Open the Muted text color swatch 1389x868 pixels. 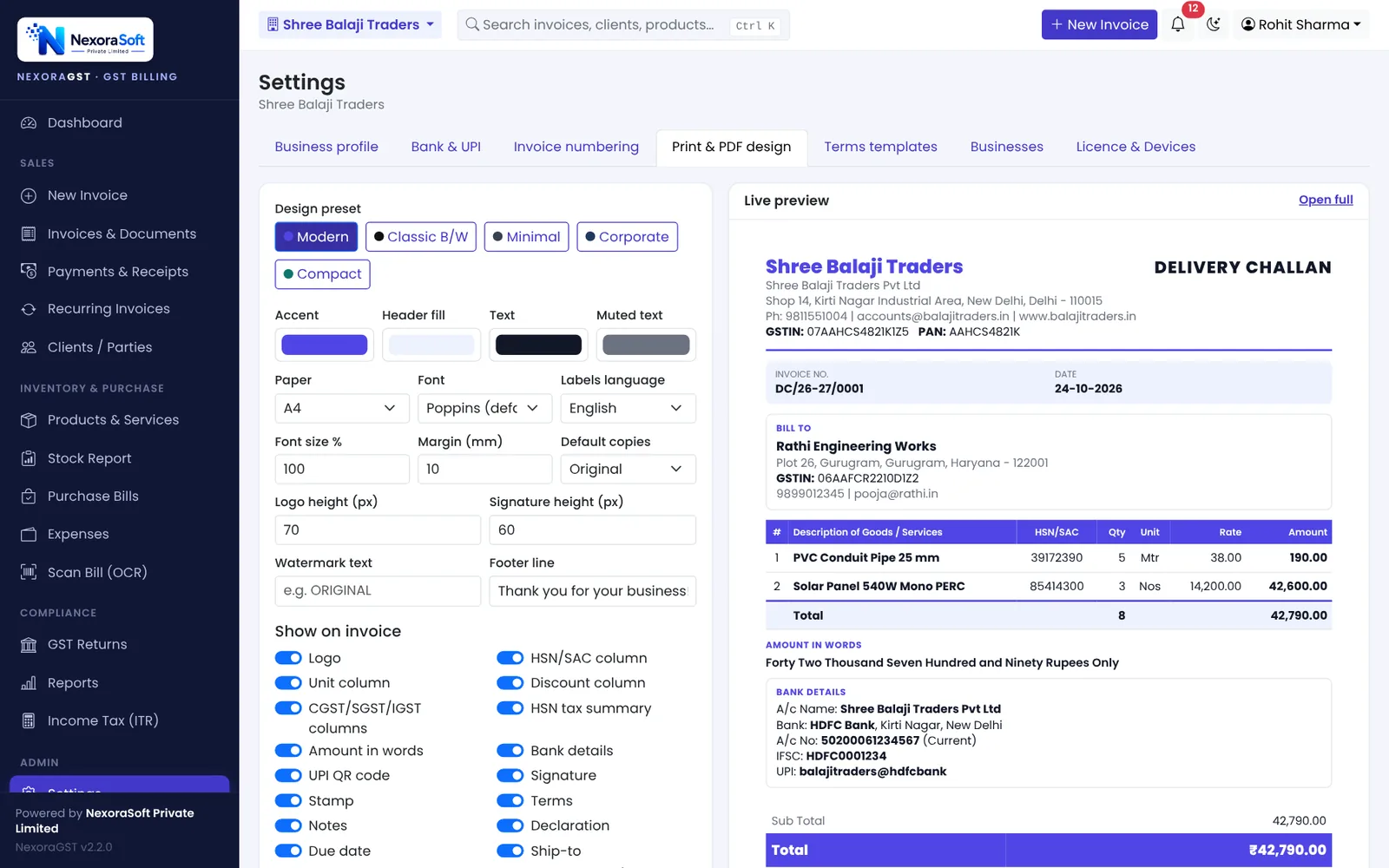[646, 345]
